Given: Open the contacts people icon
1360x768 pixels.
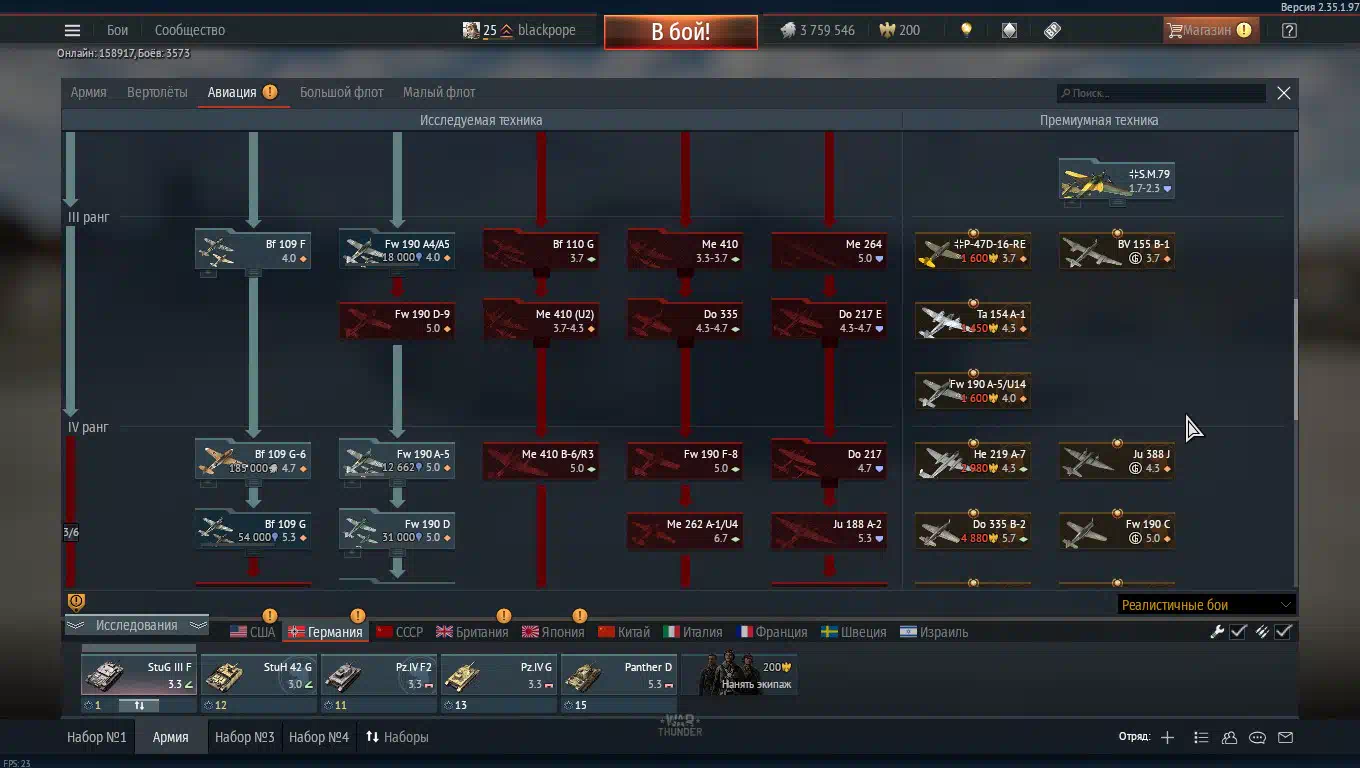Looking at the screenshot, I should [x=1230, y=737].
